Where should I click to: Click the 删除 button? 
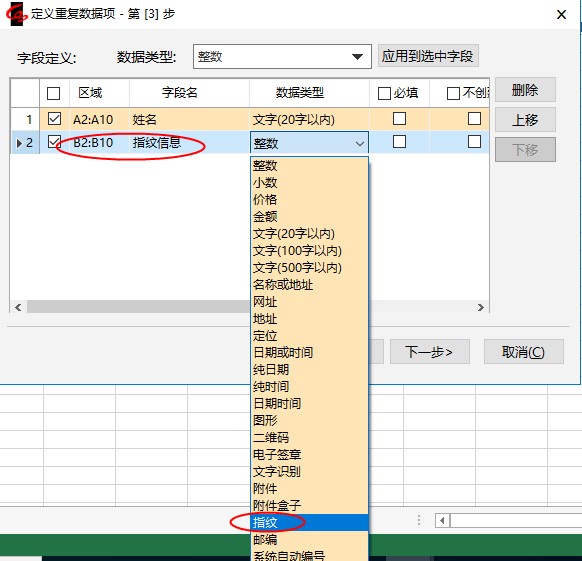525,89
